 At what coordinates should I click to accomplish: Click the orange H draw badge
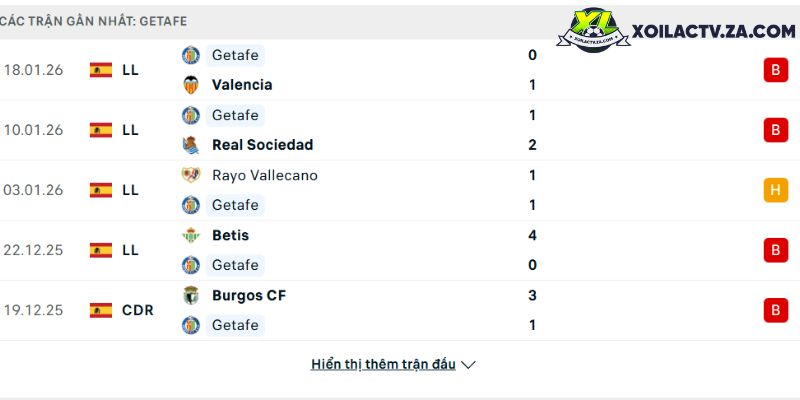[775, 190]
